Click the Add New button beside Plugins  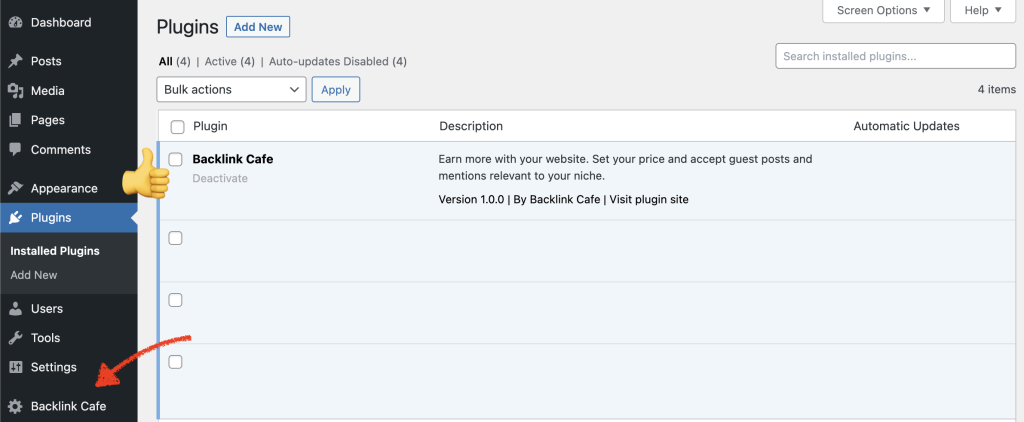point(258,27)
